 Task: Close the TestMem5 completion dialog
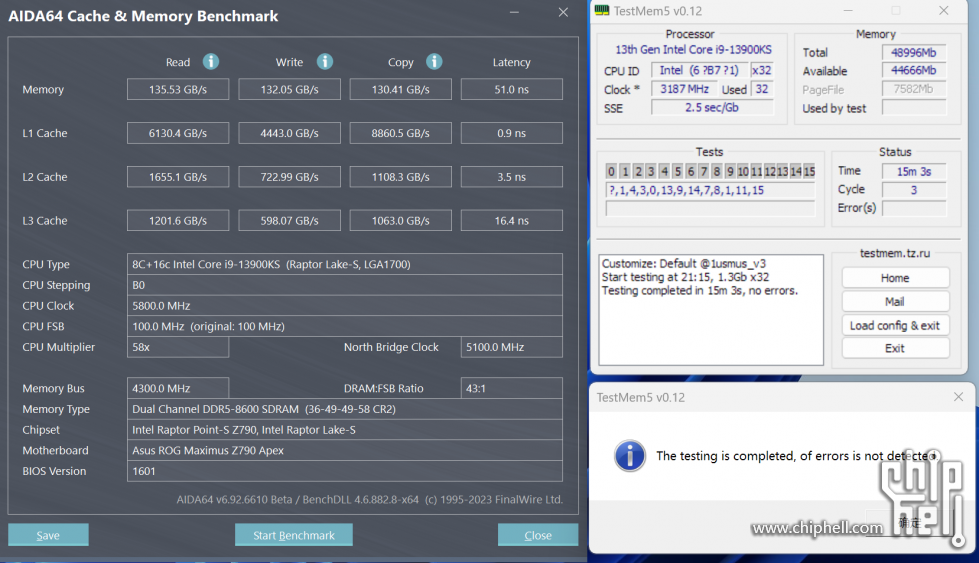tap(958, 397)
